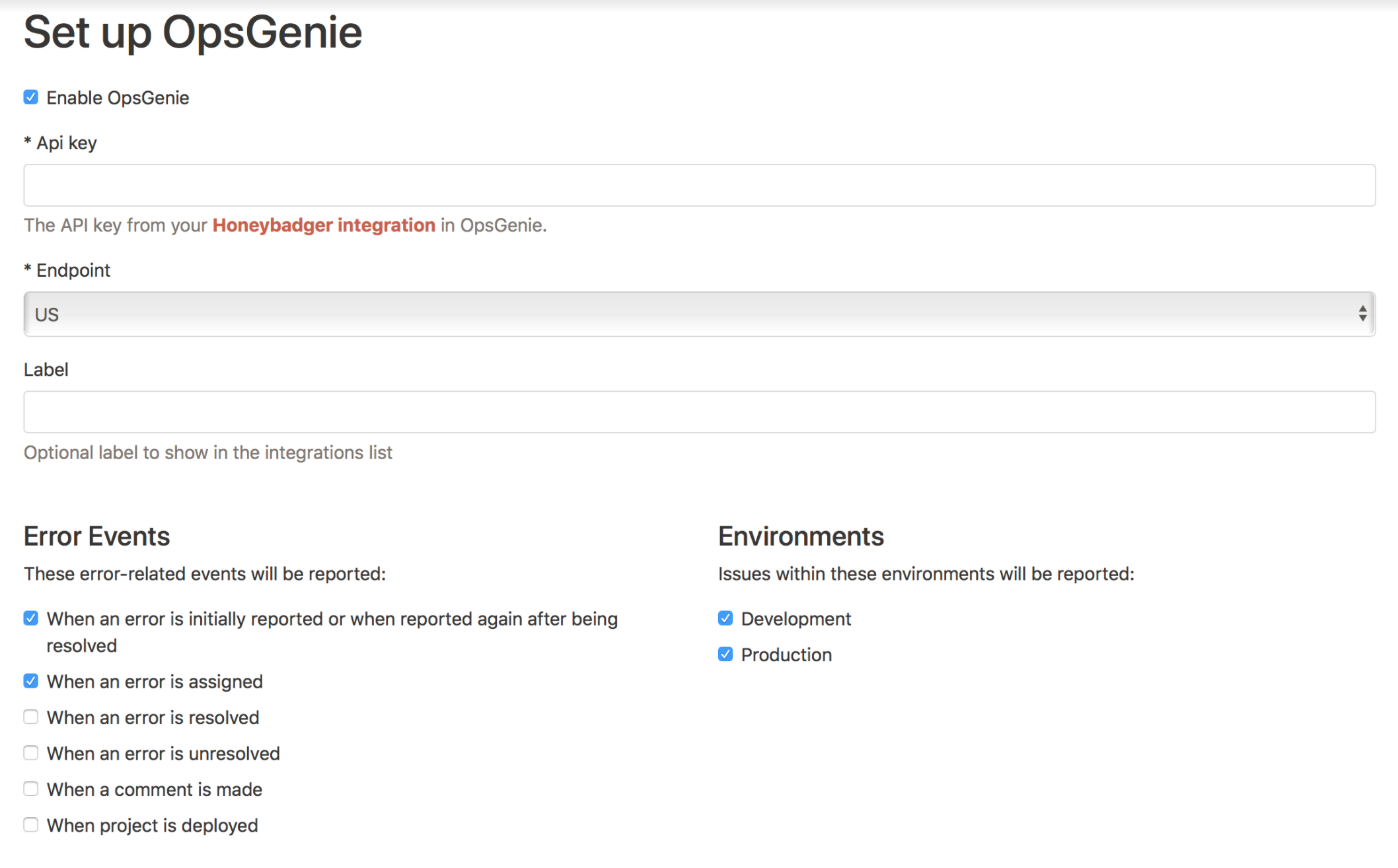Select US from the Endpoint dropdown
1398x868 pixels.
click(698, 314)
